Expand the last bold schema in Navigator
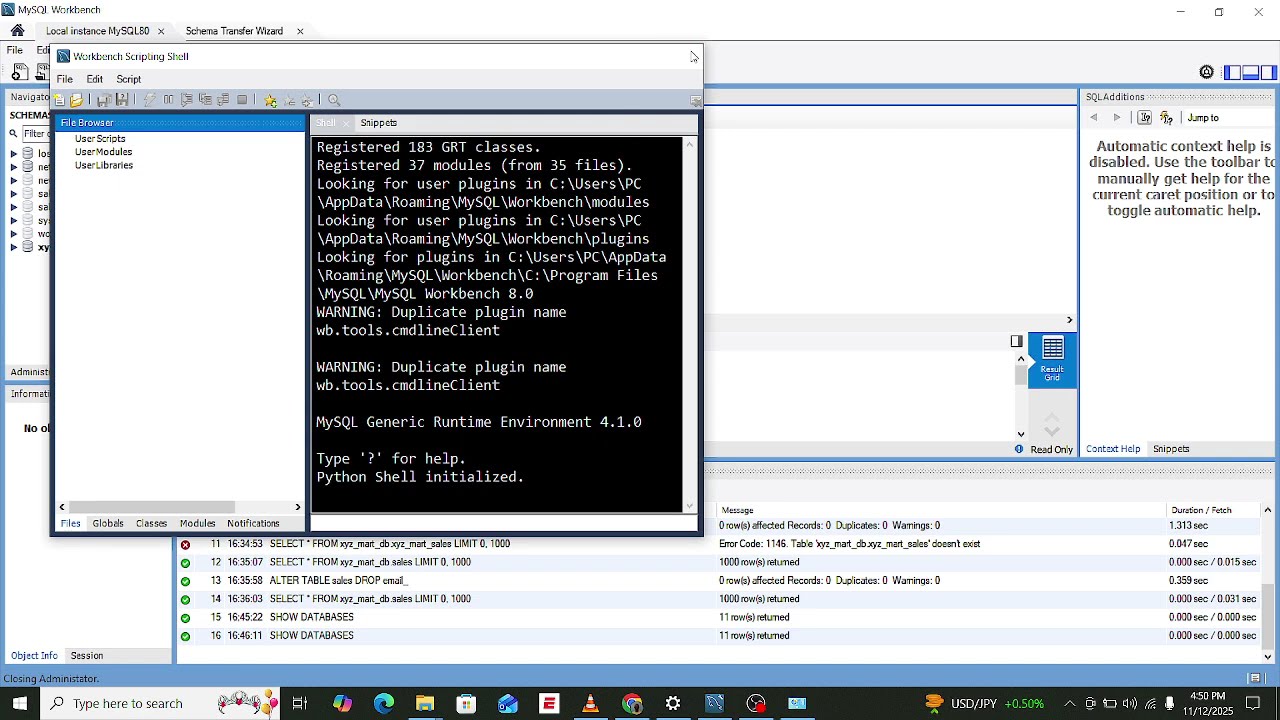Viewport: 1280px width, 720px height. pyautogui.click(x=14, y=247)
